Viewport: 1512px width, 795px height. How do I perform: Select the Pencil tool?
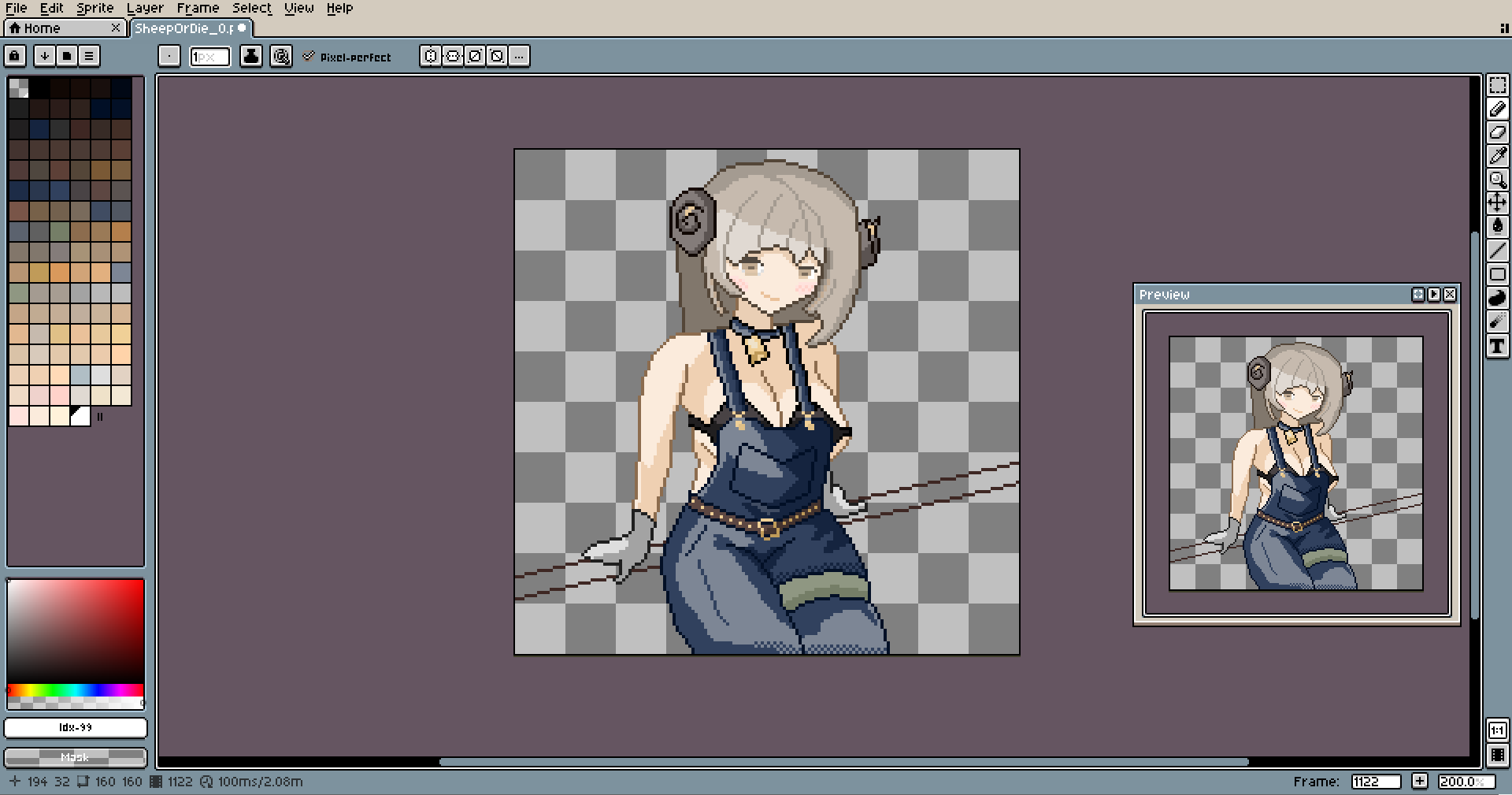[1498, 110]
